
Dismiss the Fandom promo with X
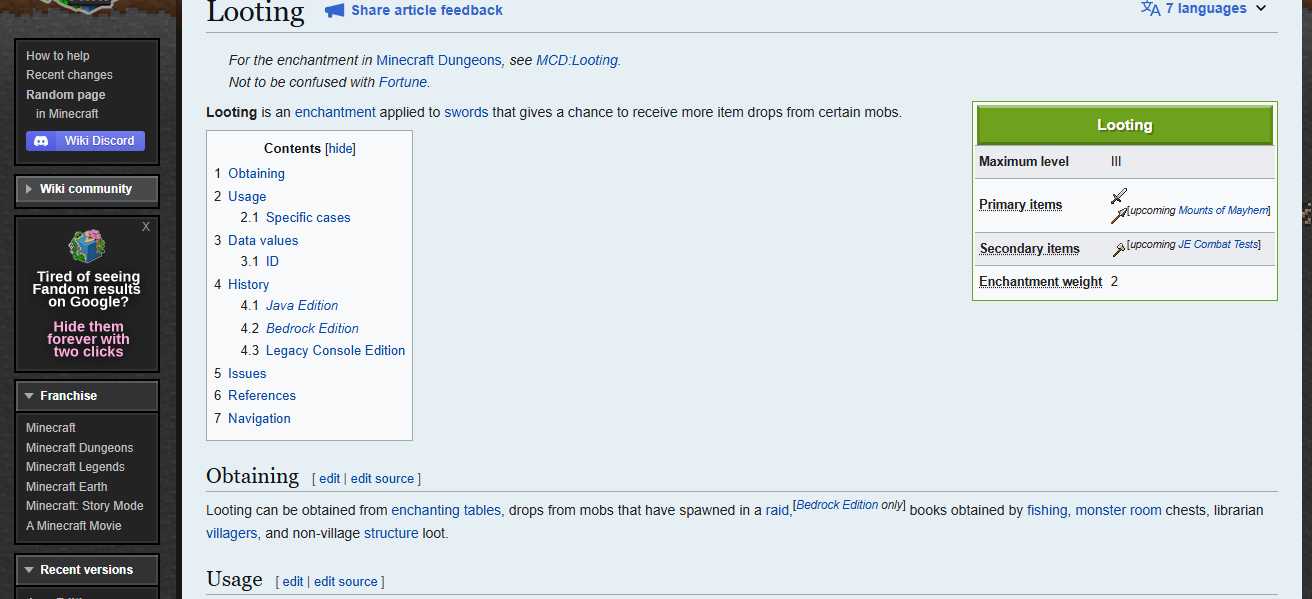(x=146, y=227)
